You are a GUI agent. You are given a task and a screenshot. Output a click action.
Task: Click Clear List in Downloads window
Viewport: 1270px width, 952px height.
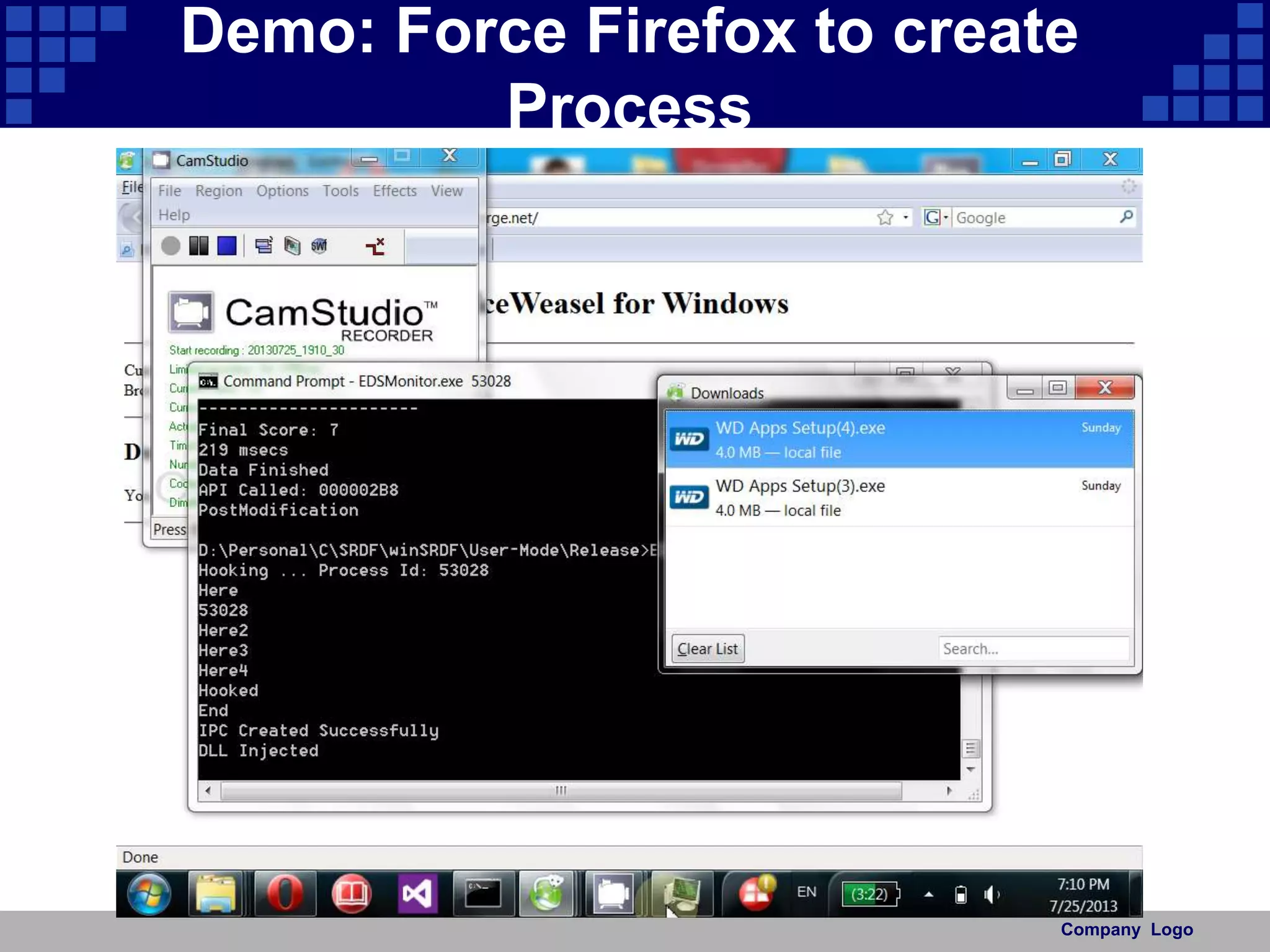click(708, 649)
